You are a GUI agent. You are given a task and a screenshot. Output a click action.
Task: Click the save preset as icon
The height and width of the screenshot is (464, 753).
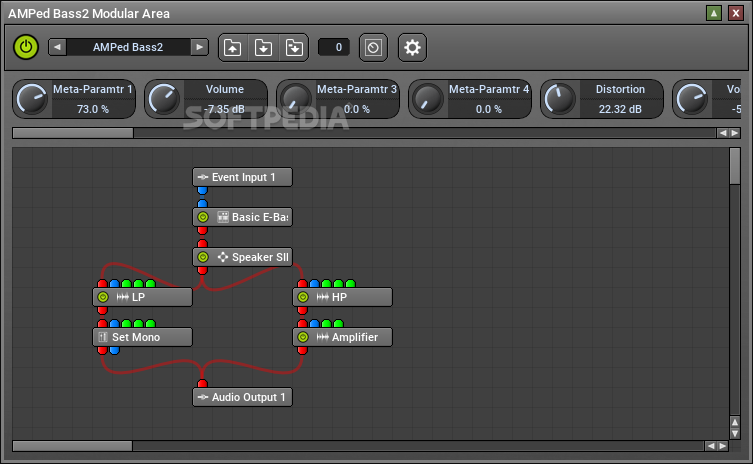294,48
